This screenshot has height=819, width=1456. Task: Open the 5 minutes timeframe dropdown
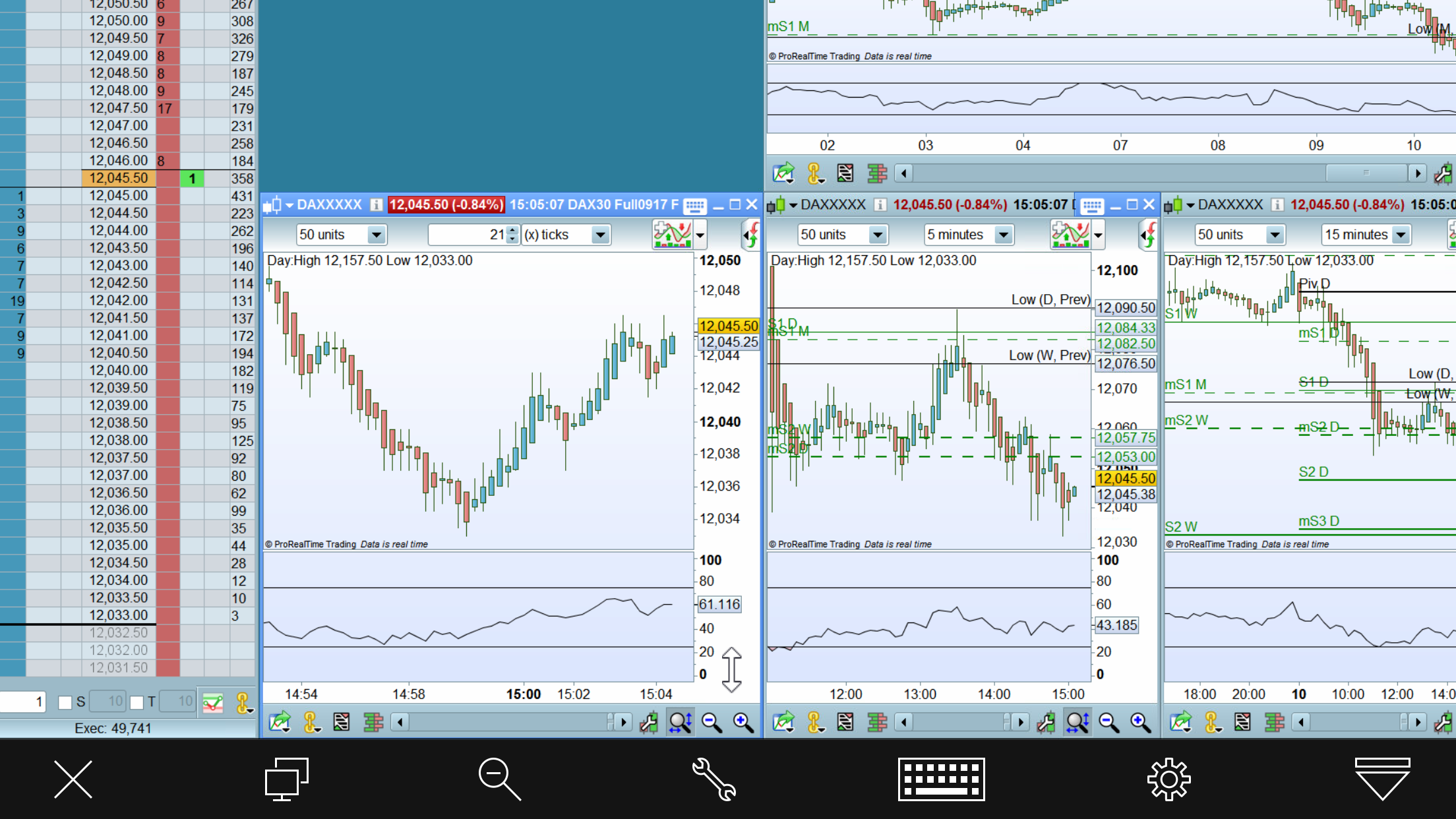(1003, 235)
